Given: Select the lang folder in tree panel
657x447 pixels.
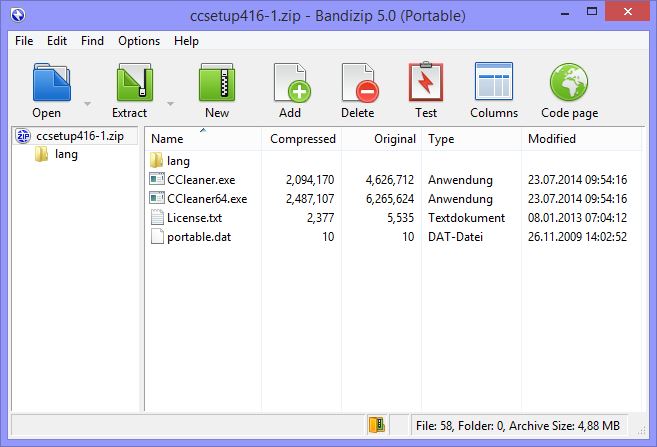Looking at the screenshot, I should 66,154.
